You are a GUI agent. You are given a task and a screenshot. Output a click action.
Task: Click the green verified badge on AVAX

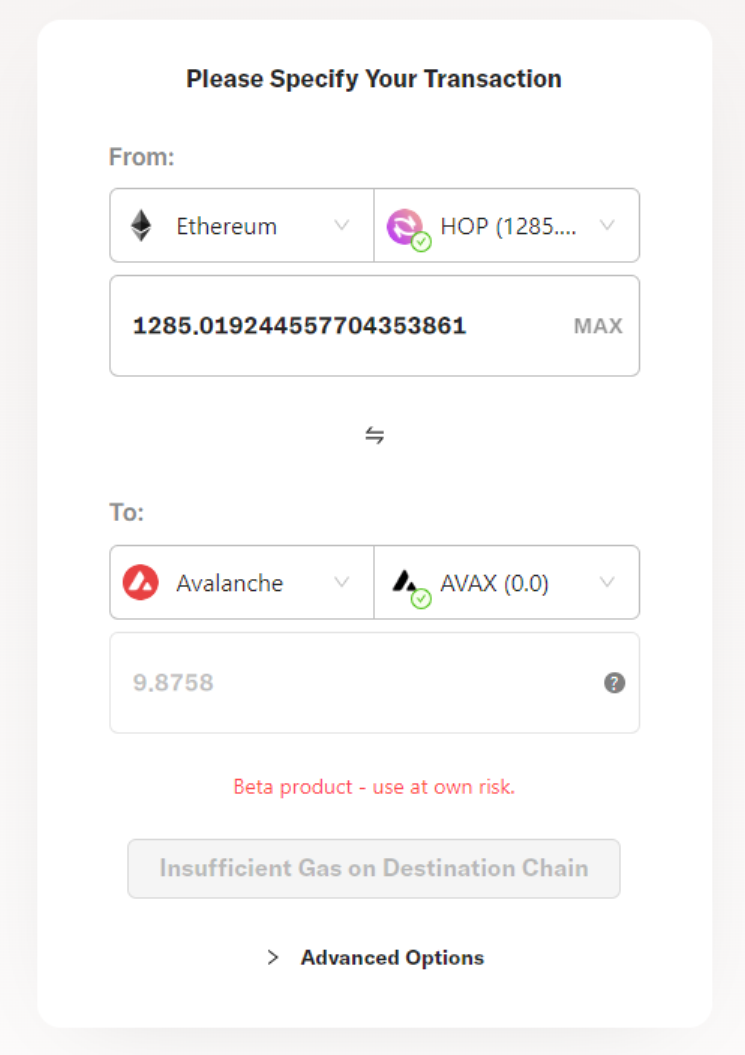pyautogui.click(x=422, y=599)
